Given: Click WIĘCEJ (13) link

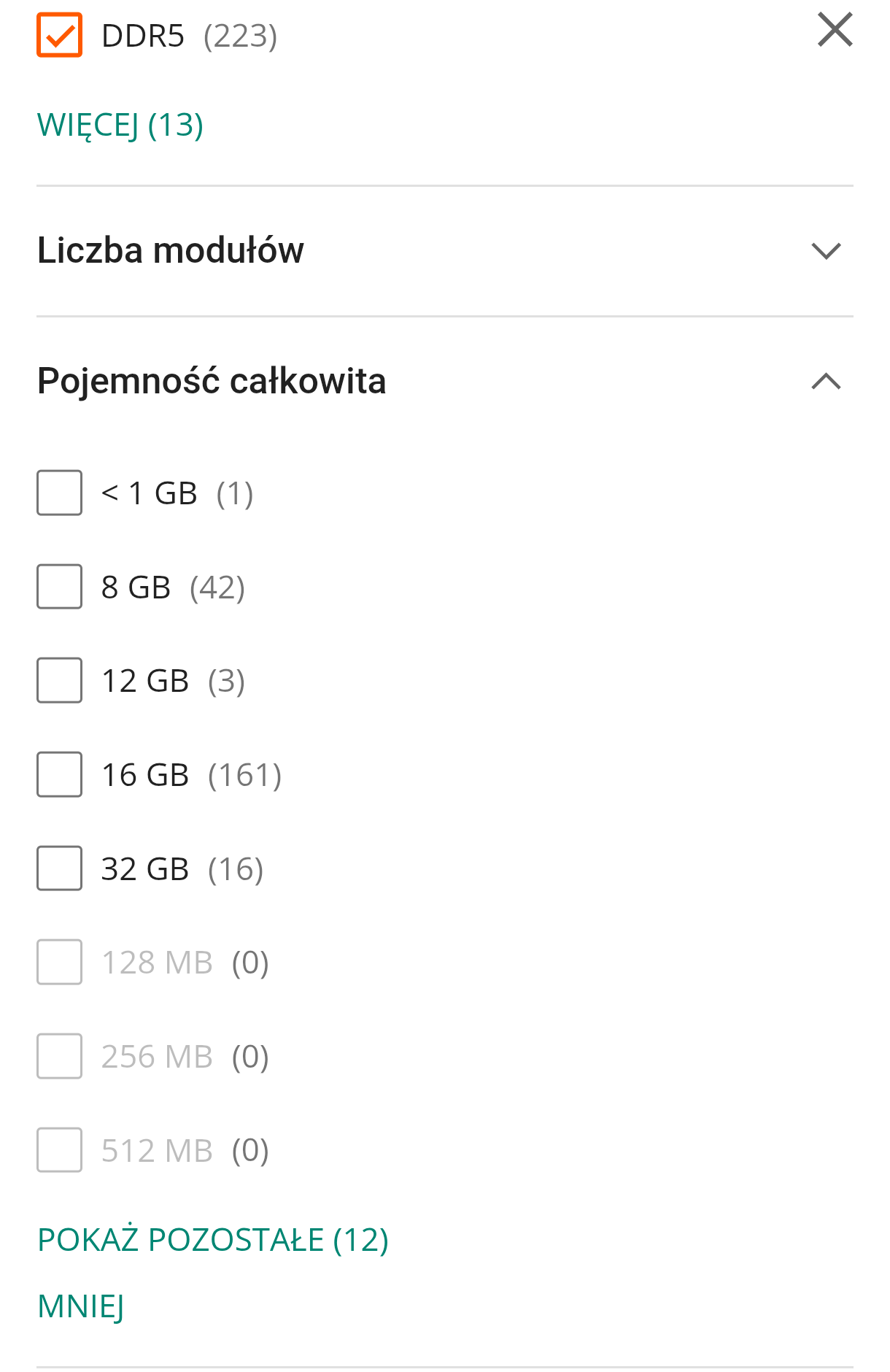Looking at the screenshot, I should pos(120,125).
